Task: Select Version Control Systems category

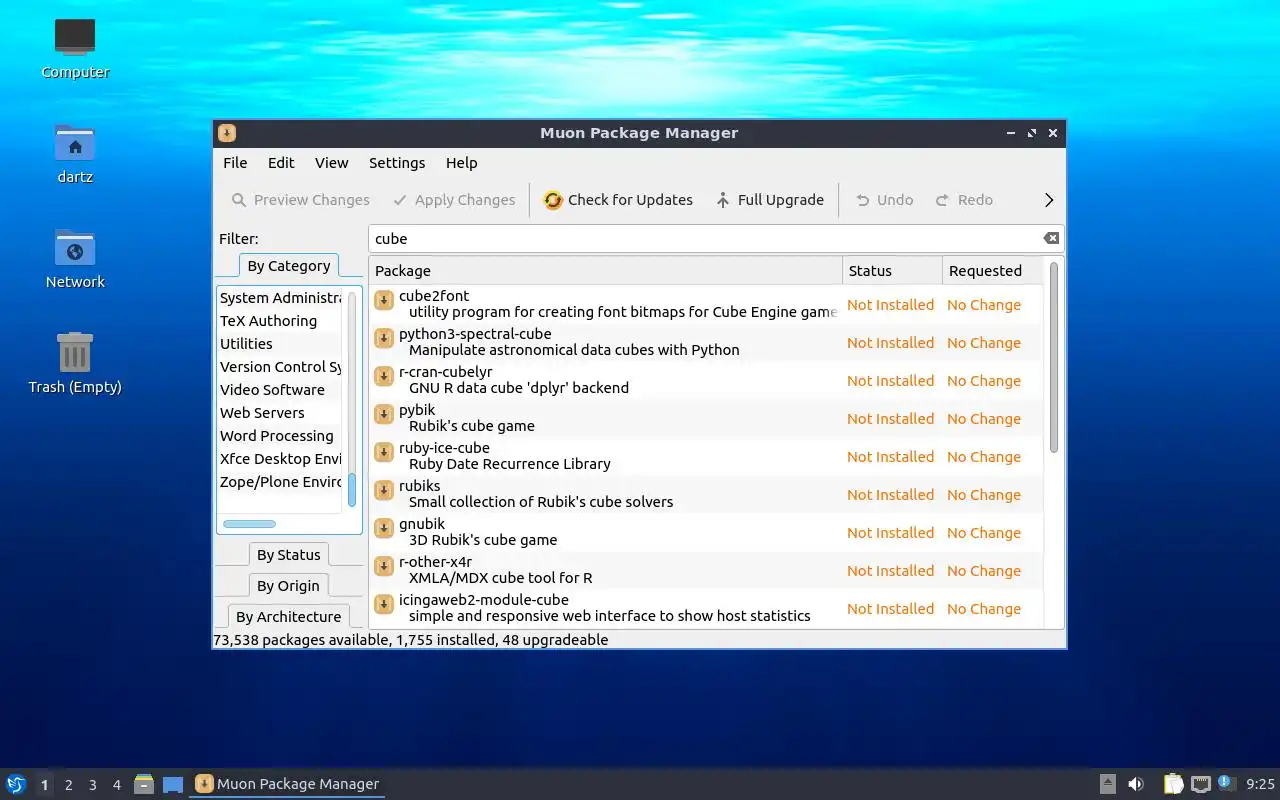Action: 281,367
